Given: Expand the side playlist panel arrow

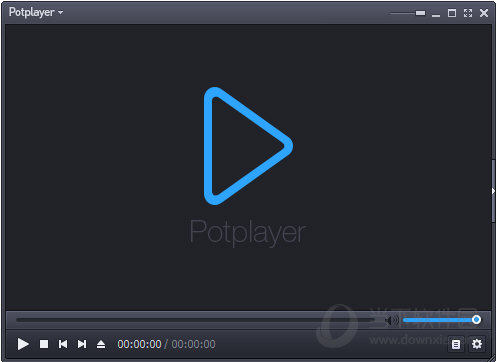Looking at the screenshot, I should (493, 191).
